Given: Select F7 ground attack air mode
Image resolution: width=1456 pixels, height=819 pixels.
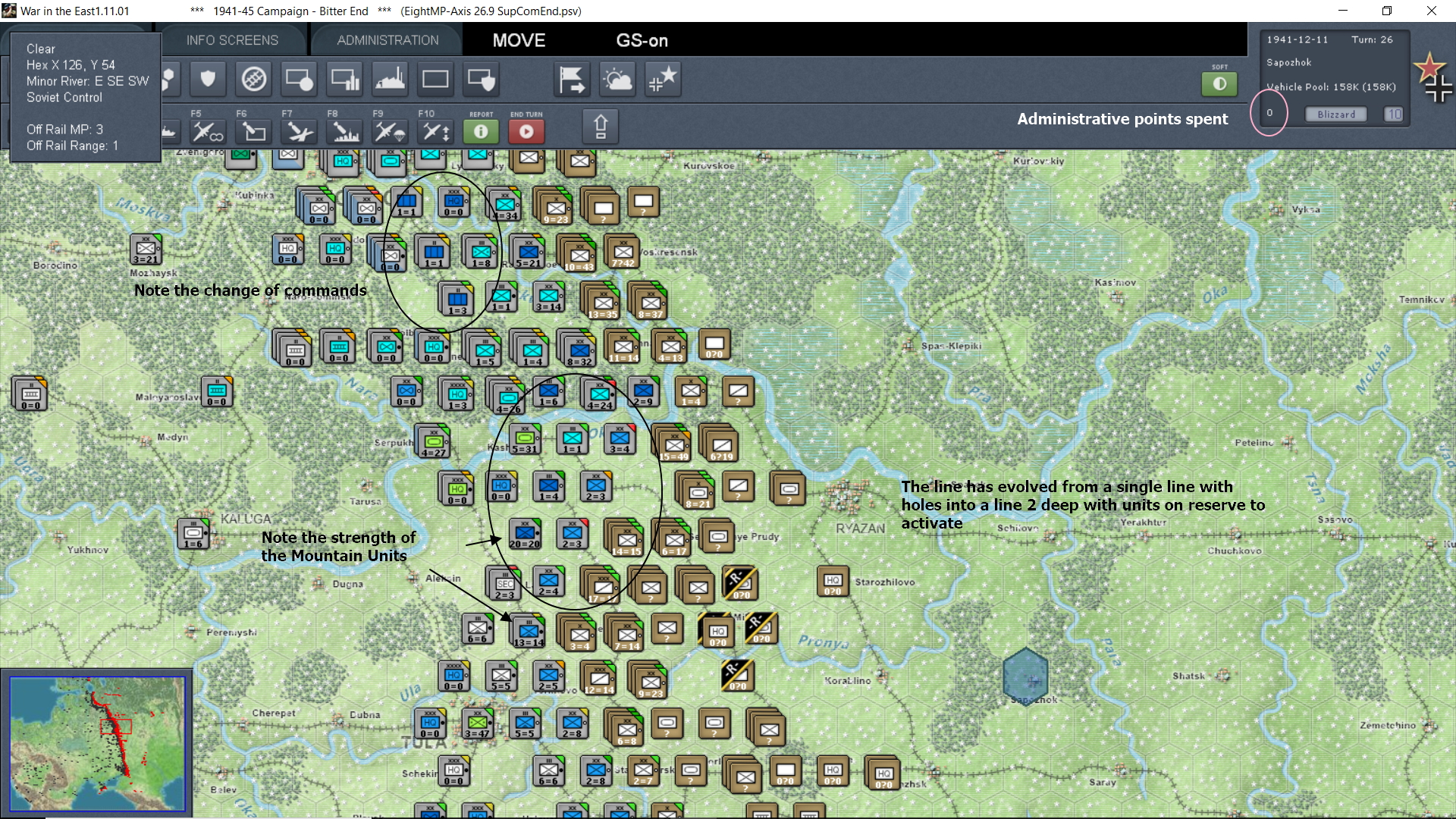Looking at the screenshot, I should click(298, 132).
